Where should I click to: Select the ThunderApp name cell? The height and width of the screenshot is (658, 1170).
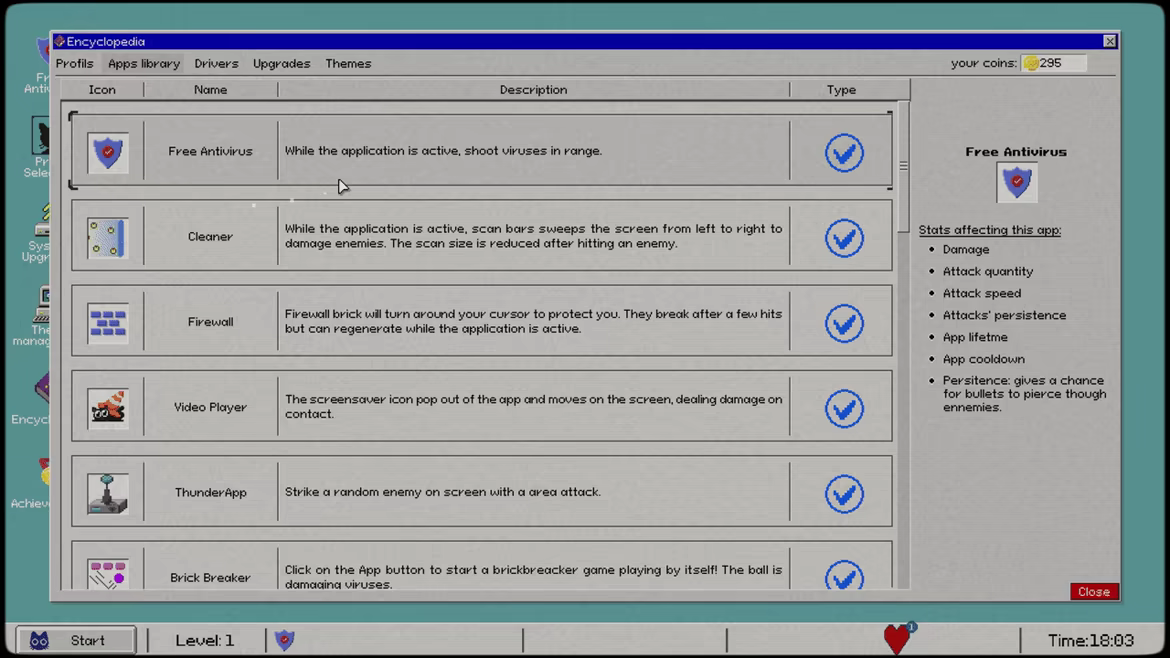click(x=210, y=492)
